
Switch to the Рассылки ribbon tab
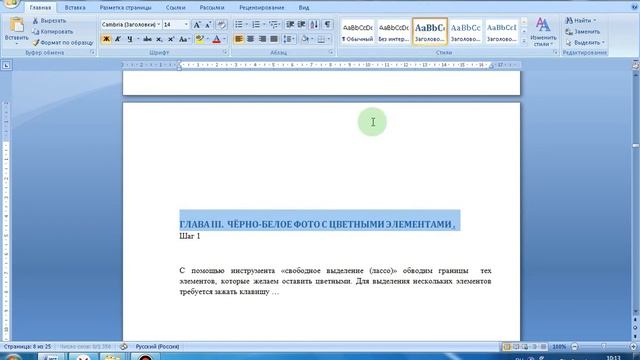click(x=212, y=8)
